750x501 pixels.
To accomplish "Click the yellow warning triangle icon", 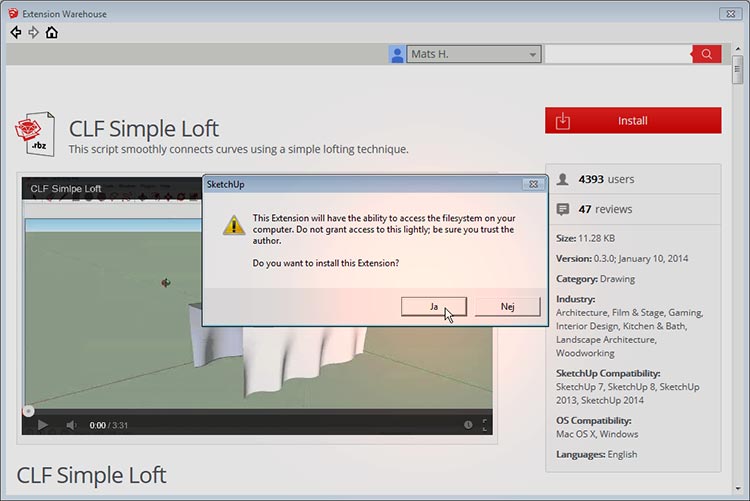I will click(x=234, y=225).
